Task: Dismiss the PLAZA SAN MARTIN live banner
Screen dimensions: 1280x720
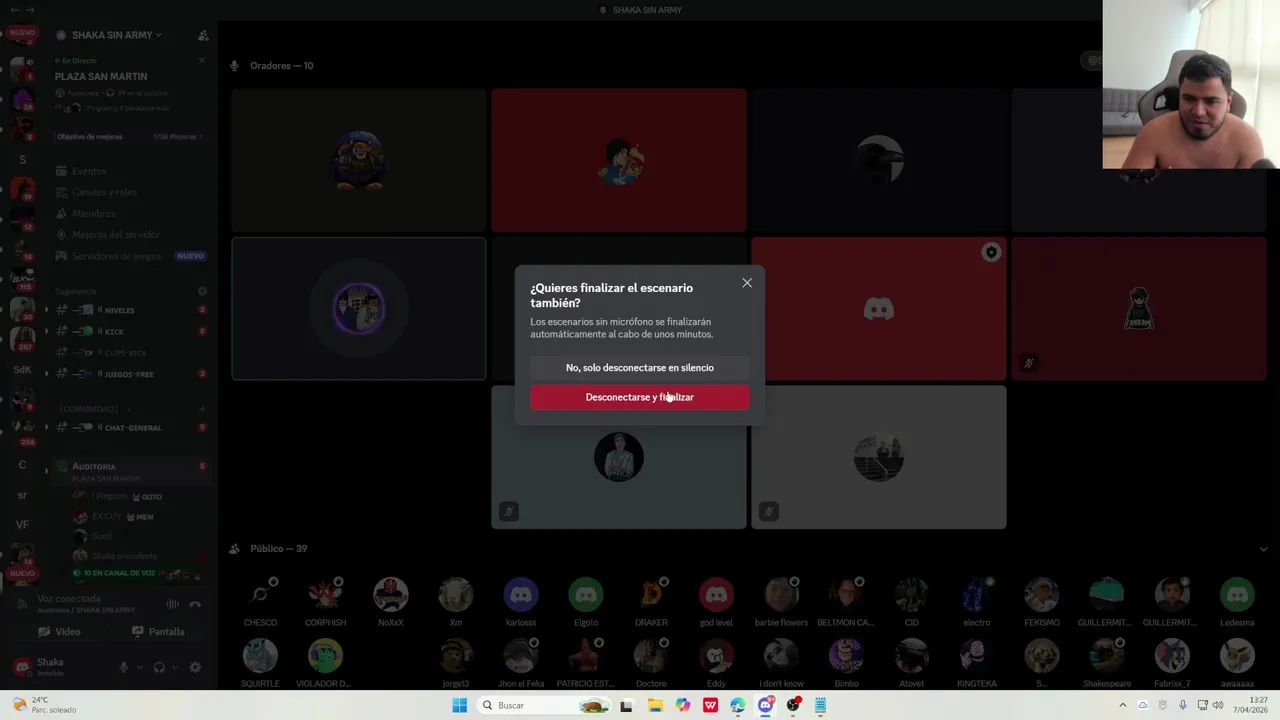Action: coord(201,61)
